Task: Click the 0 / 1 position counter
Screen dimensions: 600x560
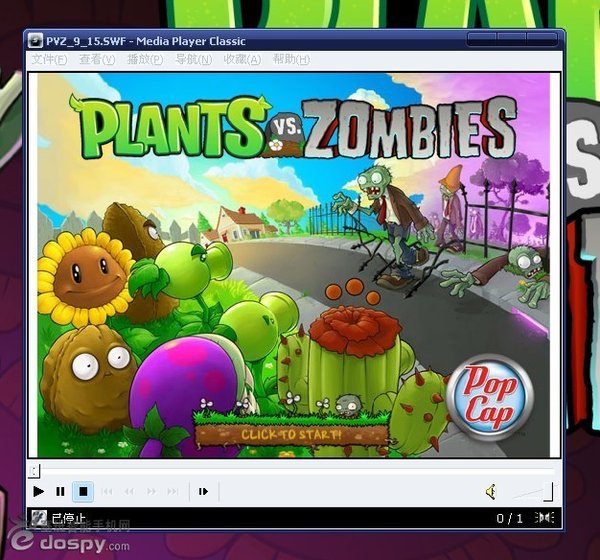Action: [509, 519]
